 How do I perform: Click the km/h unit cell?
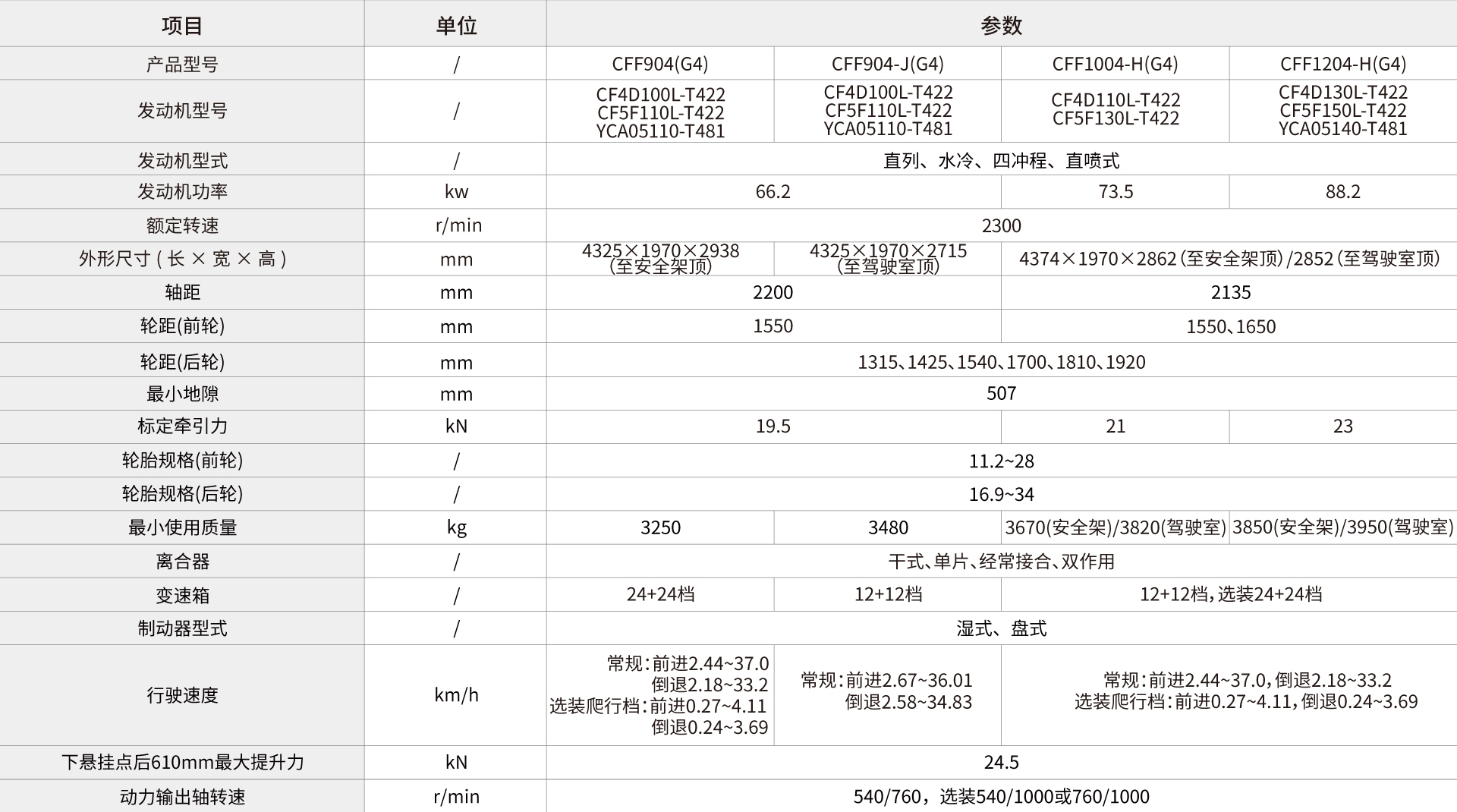tap(456, 695)
